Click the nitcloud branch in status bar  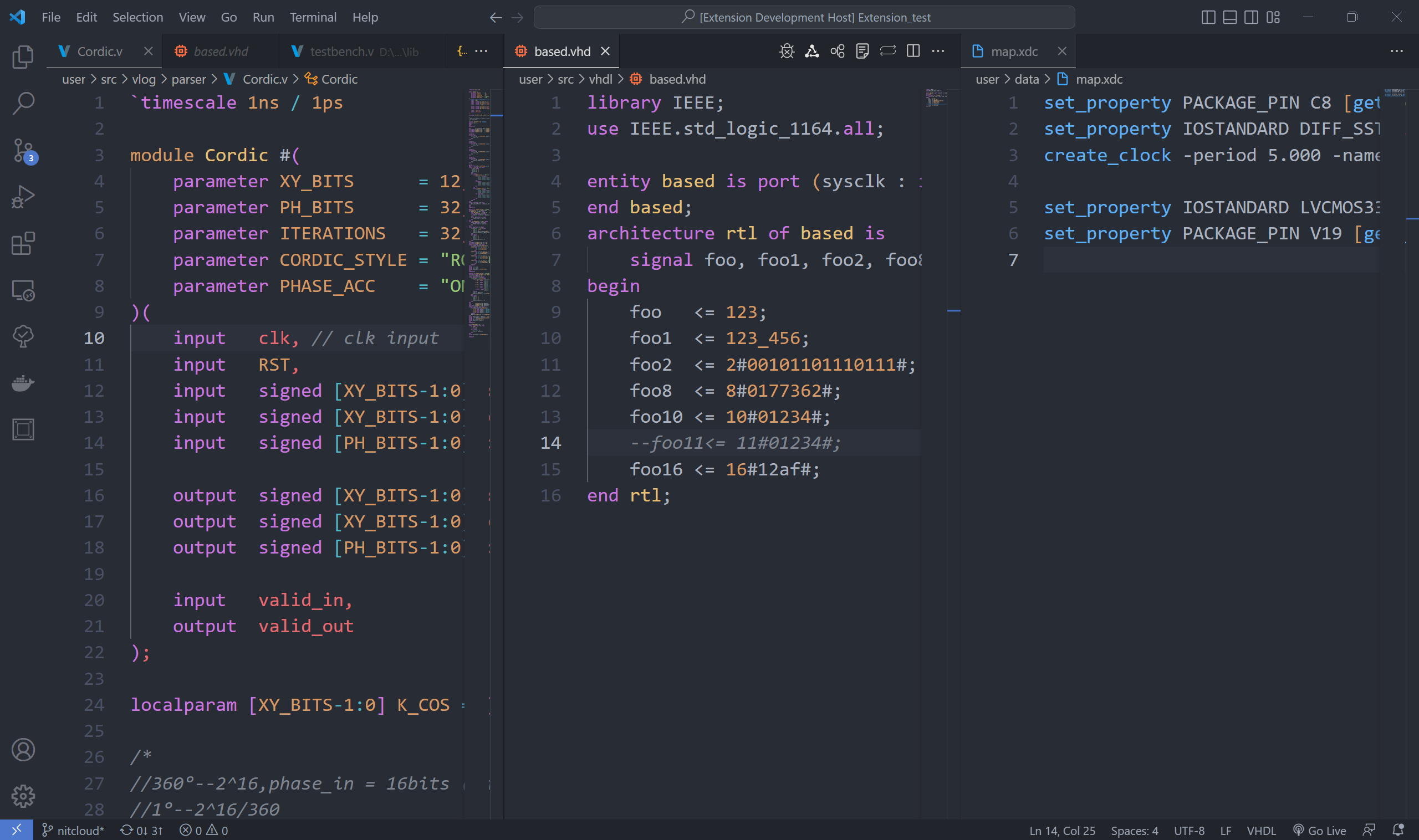[74, 831]
